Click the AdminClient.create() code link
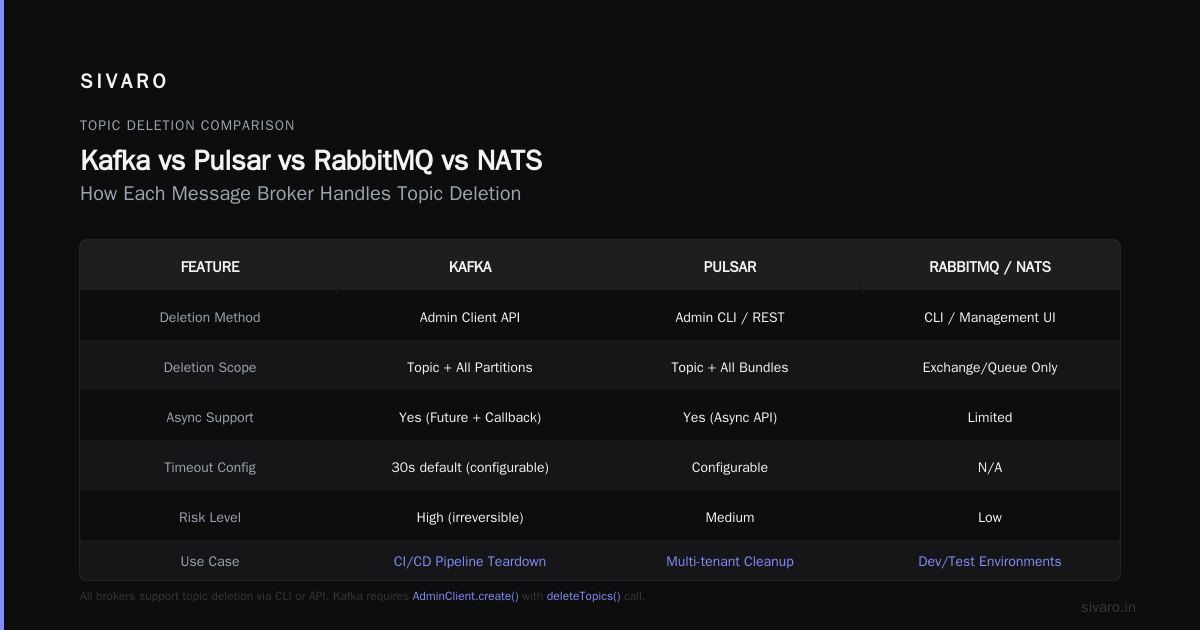 click(x=465, y=596)
